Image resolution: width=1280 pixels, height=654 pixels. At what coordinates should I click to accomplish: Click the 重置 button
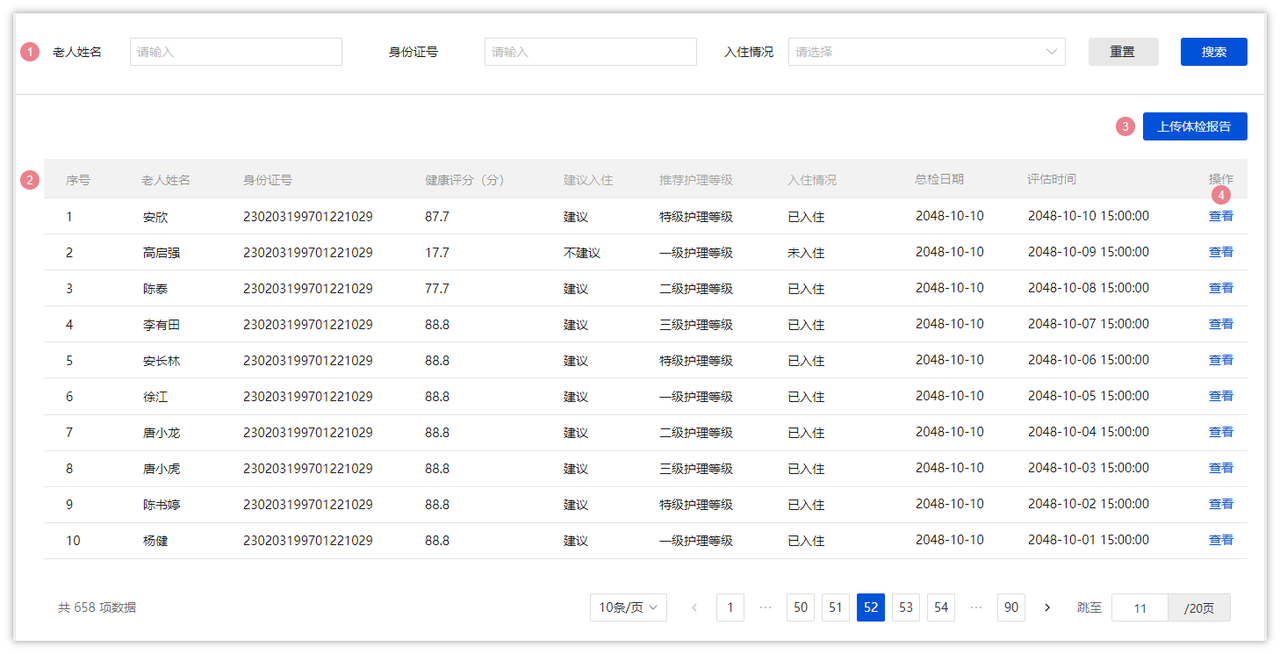pyautogui.click(x=1123, y=52)
